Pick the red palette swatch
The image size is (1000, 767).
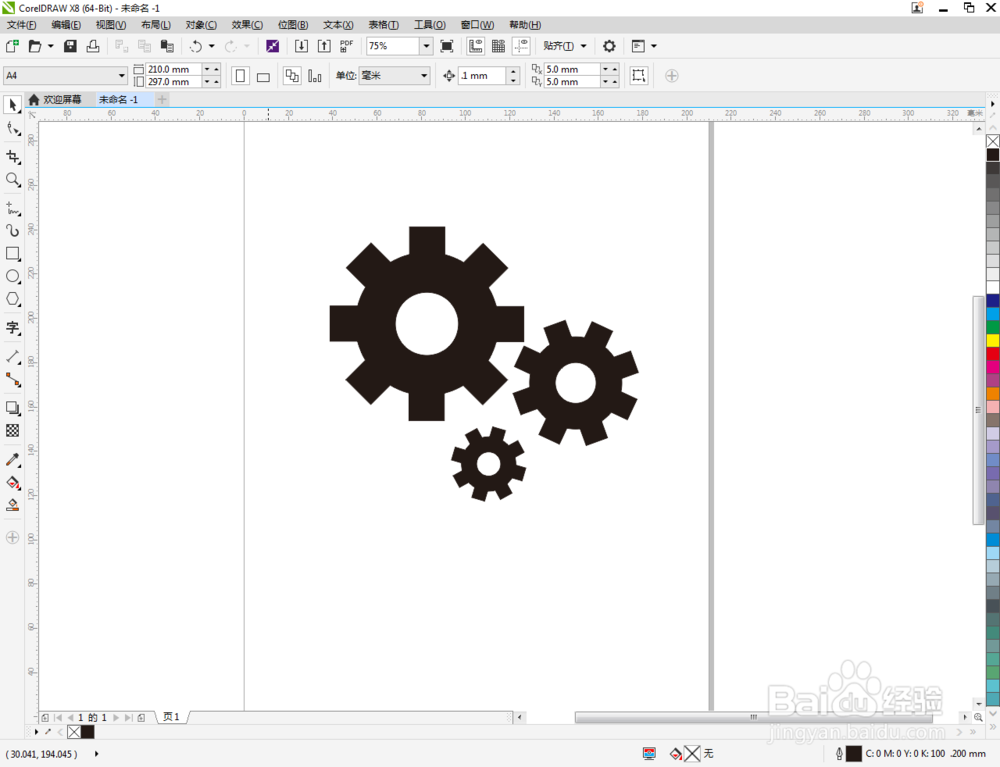[993, 354]
